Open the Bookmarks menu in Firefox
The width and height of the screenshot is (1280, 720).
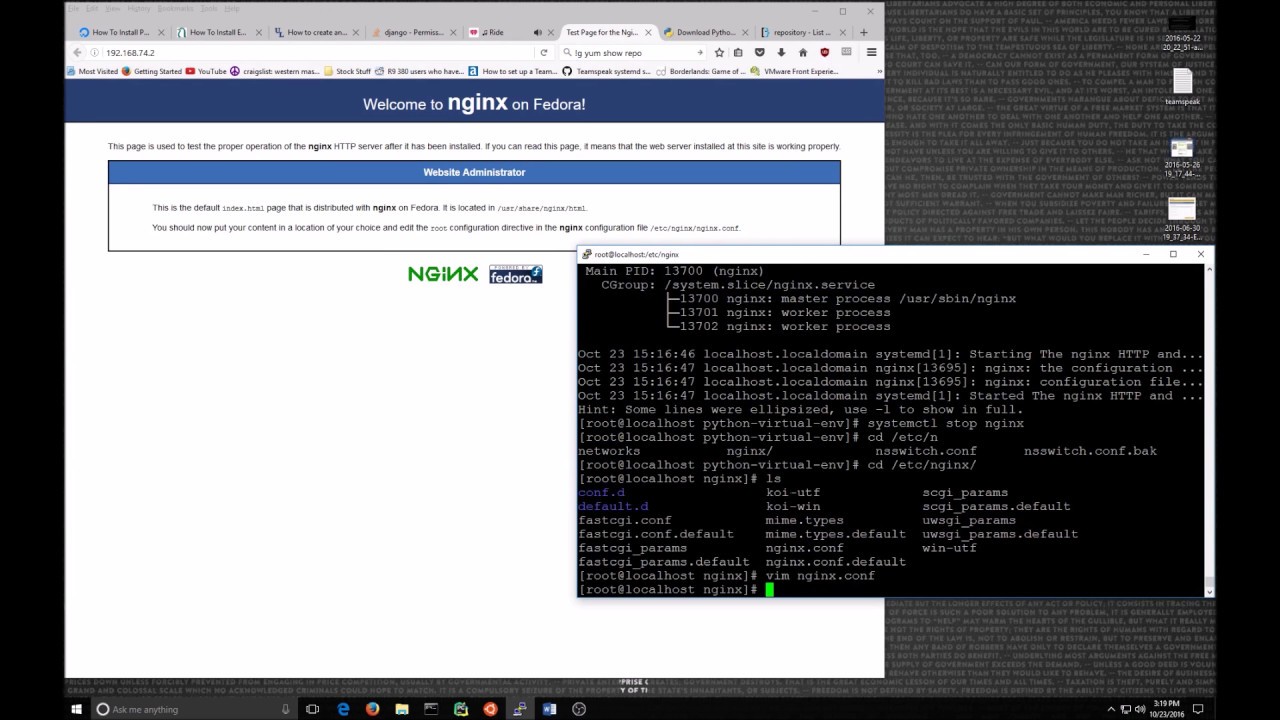pos(175,8)
